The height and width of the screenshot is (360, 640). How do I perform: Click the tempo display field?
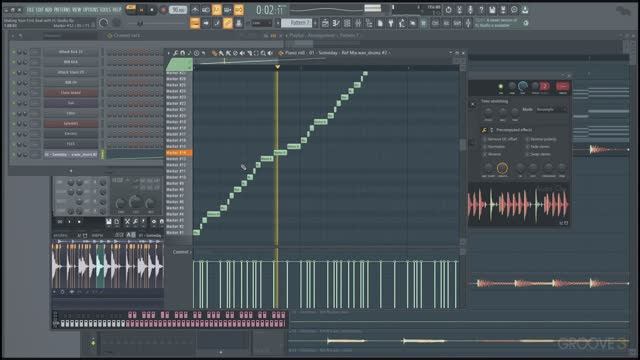click(178, 9)
